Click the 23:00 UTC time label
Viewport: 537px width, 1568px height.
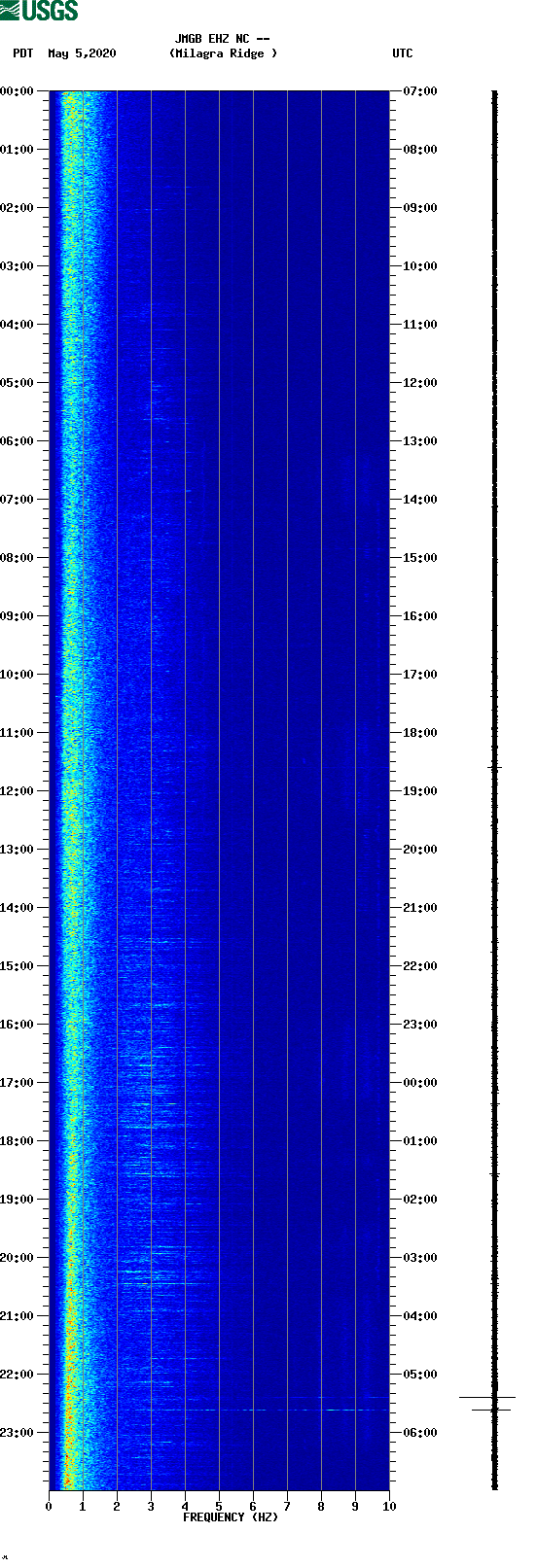pyautogui.click(x=420, y=1025)
